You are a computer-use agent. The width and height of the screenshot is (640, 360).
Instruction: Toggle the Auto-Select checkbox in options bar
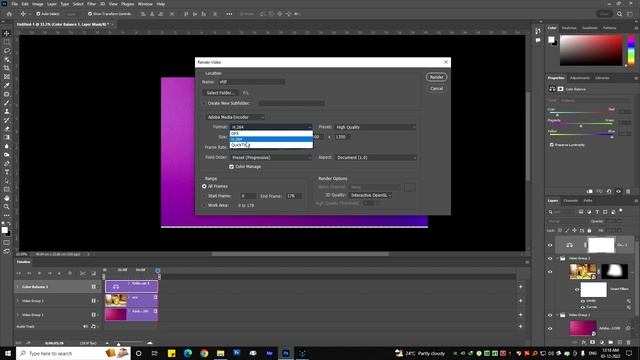[x=38, y=14]
